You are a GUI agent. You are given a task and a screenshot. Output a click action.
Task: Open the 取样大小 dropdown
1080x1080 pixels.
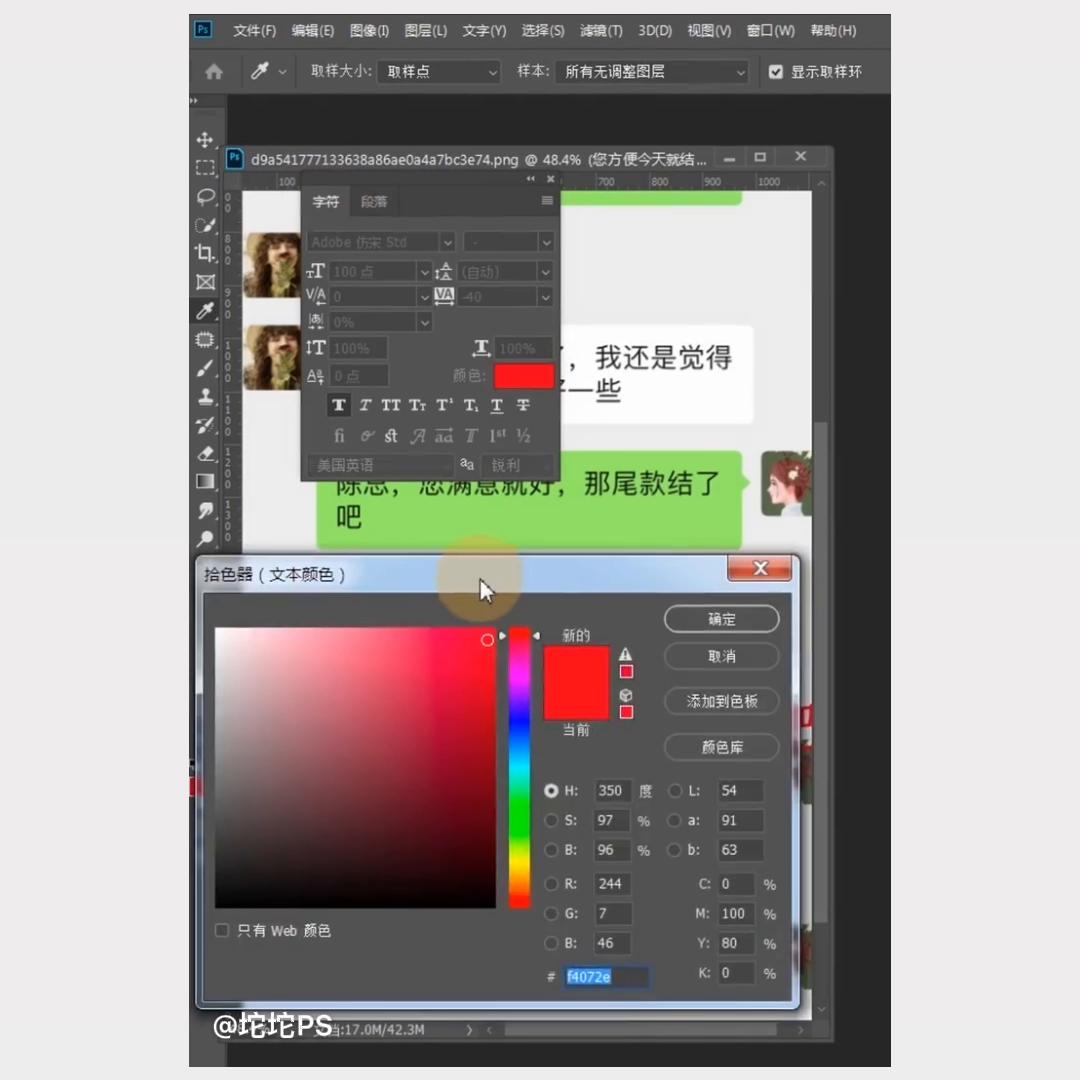438,71
